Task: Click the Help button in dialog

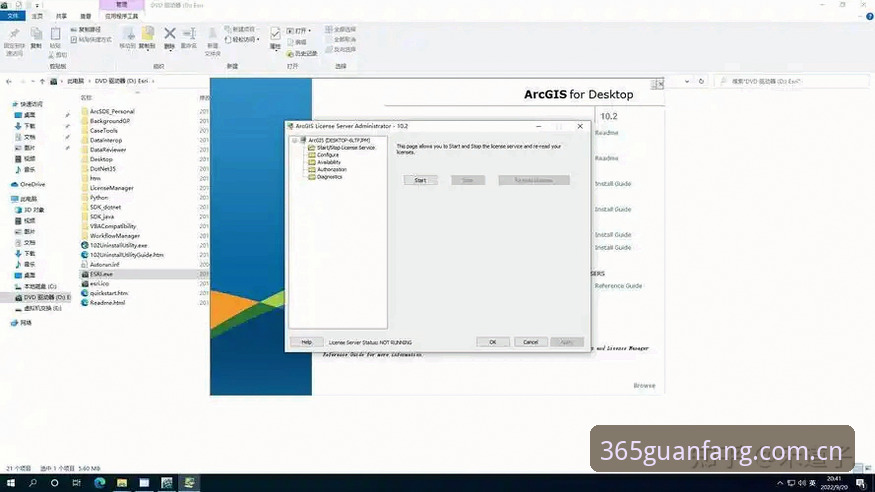Action: tap(306, 342)
